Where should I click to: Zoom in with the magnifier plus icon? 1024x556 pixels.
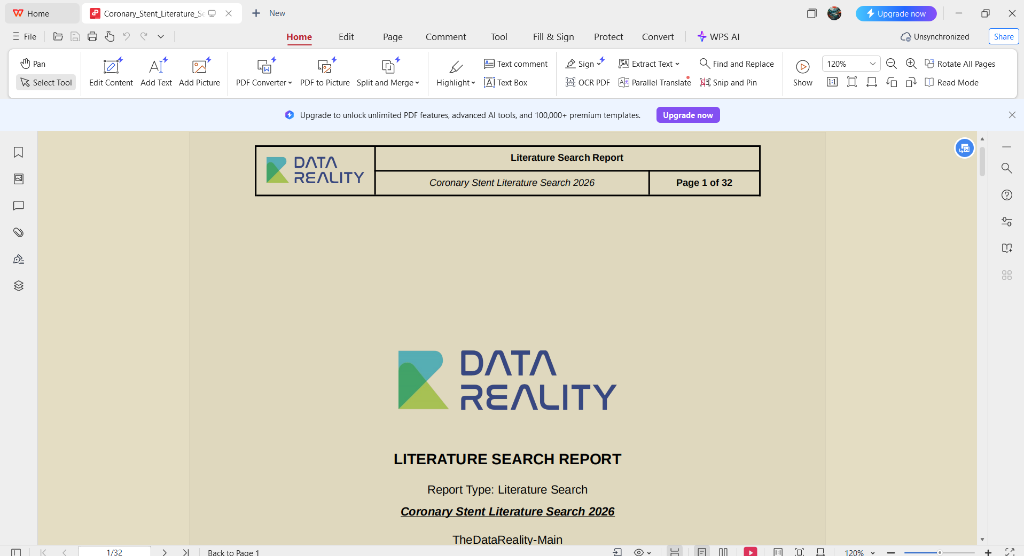[x=911, y=63]
